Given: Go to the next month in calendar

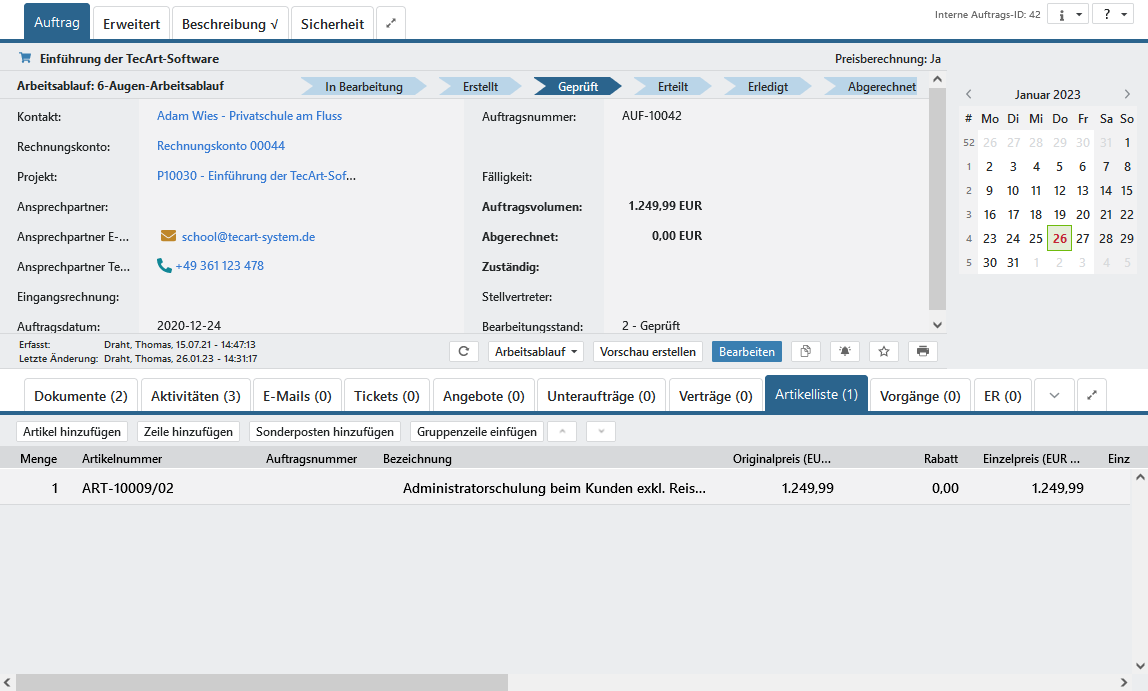Looking at the screenshot, I should tap(1127, 94).
